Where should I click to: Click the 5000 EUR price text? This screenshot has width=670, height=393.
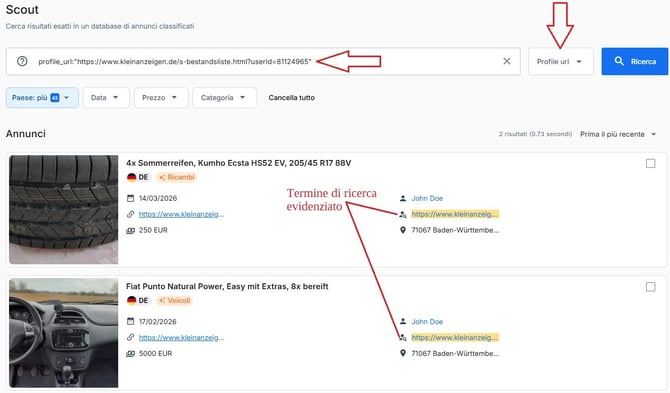[x=156, y=354]
